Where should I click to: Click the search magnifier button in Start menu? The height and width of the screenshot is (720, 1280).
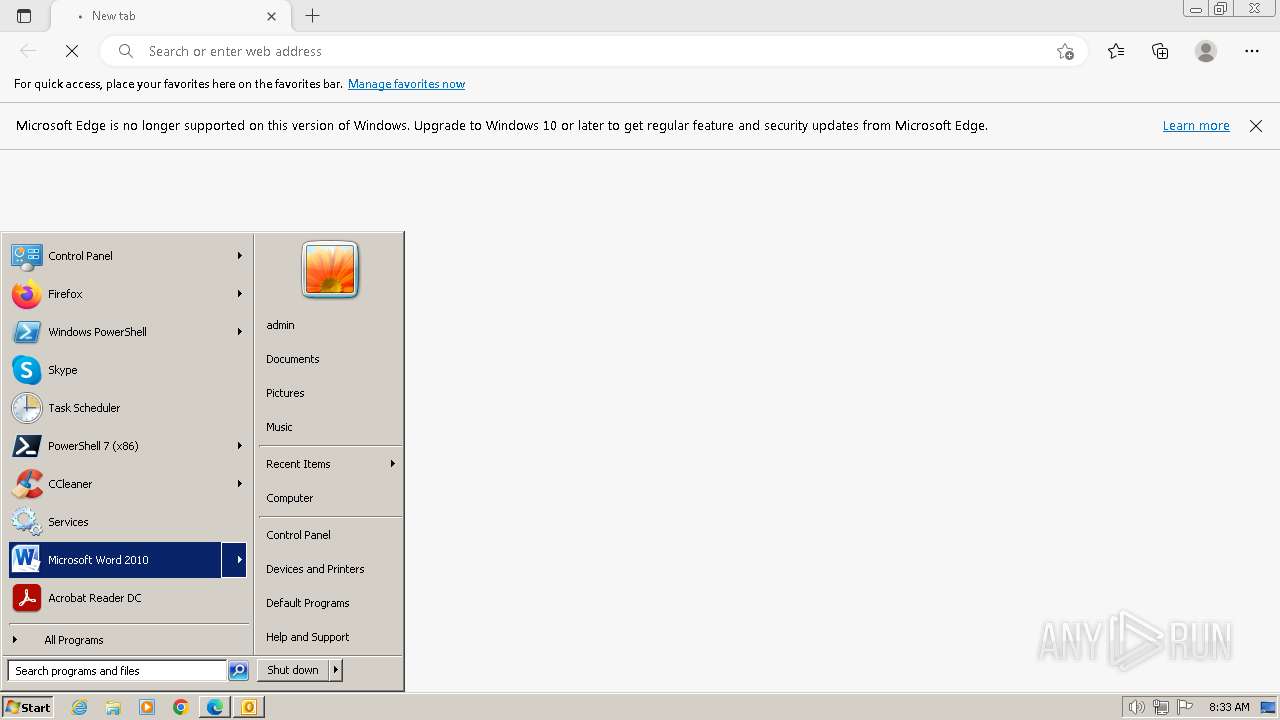[238, 671]
